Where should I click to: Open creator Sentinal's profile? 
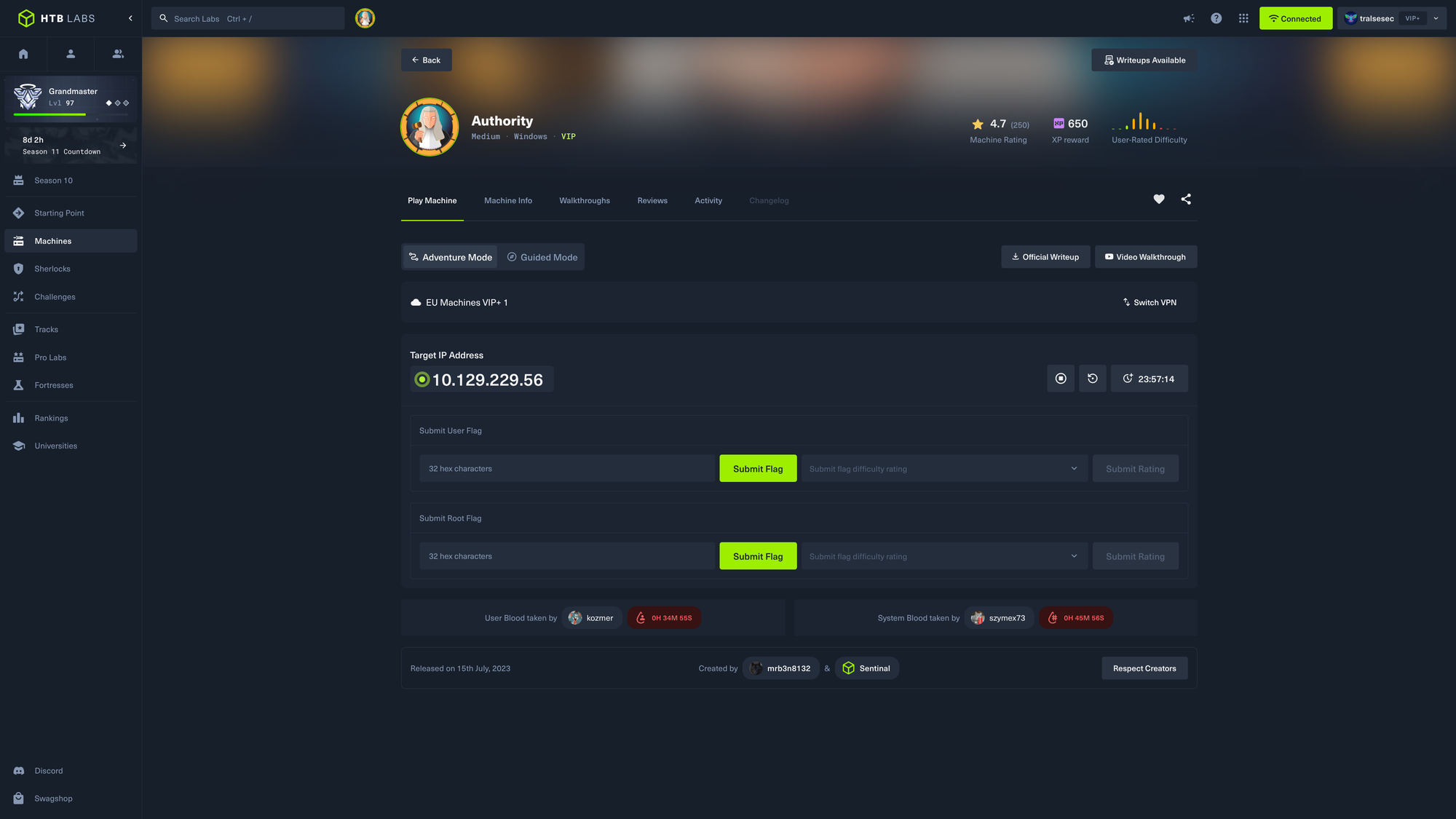pos(867,668)
